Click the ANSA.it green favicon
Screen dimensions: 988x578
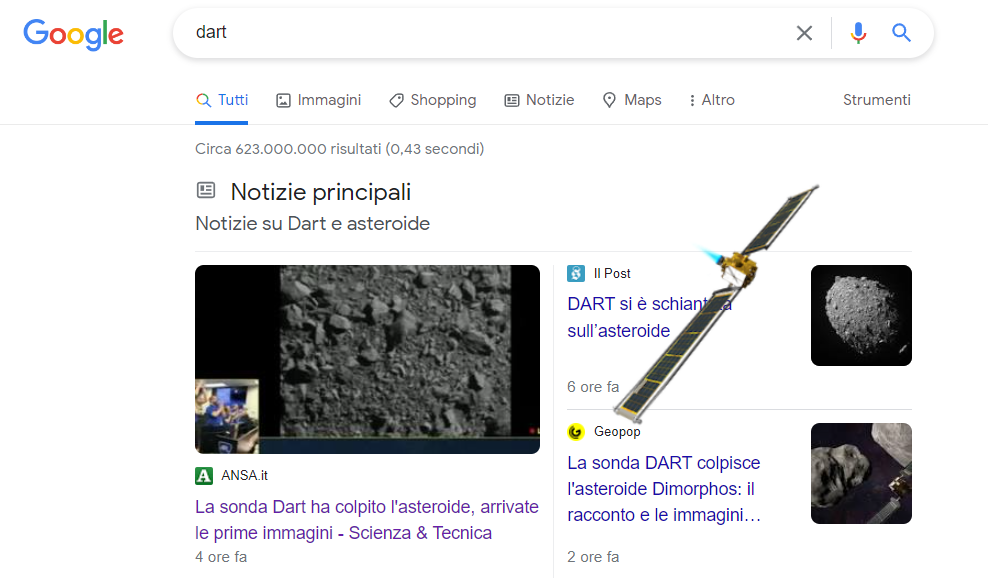click(204, 476)
